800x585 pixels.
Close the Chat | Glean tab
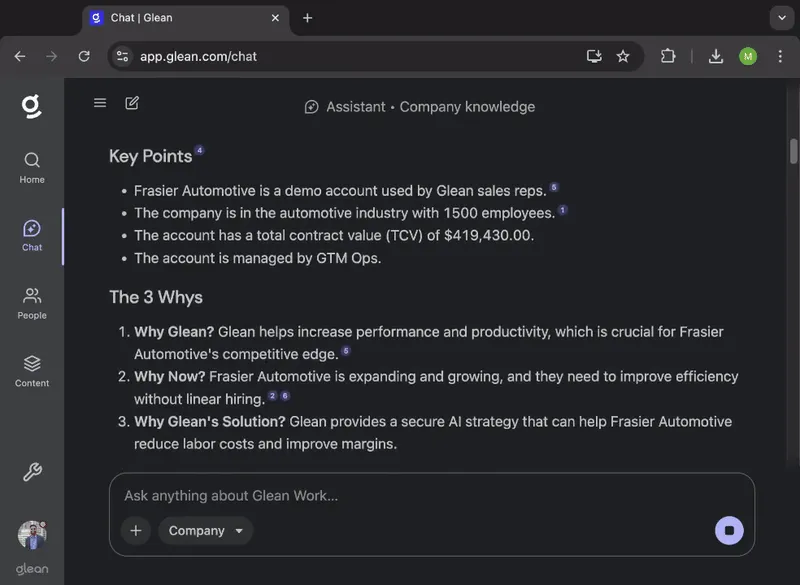tap(276, 18)
